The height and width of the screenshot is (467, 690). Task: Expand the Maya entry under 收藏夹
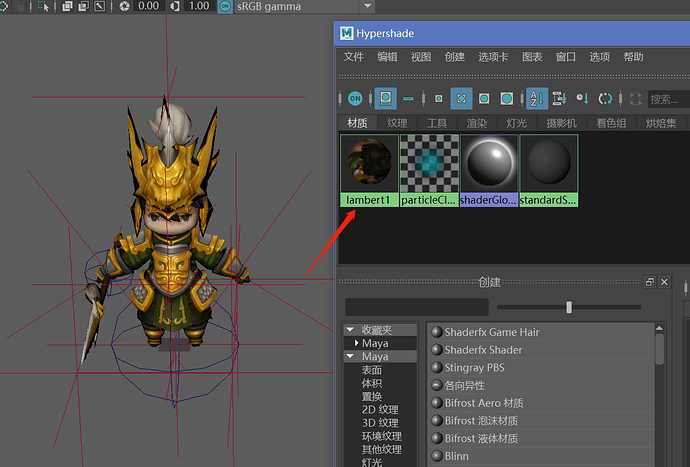point(356,342)
